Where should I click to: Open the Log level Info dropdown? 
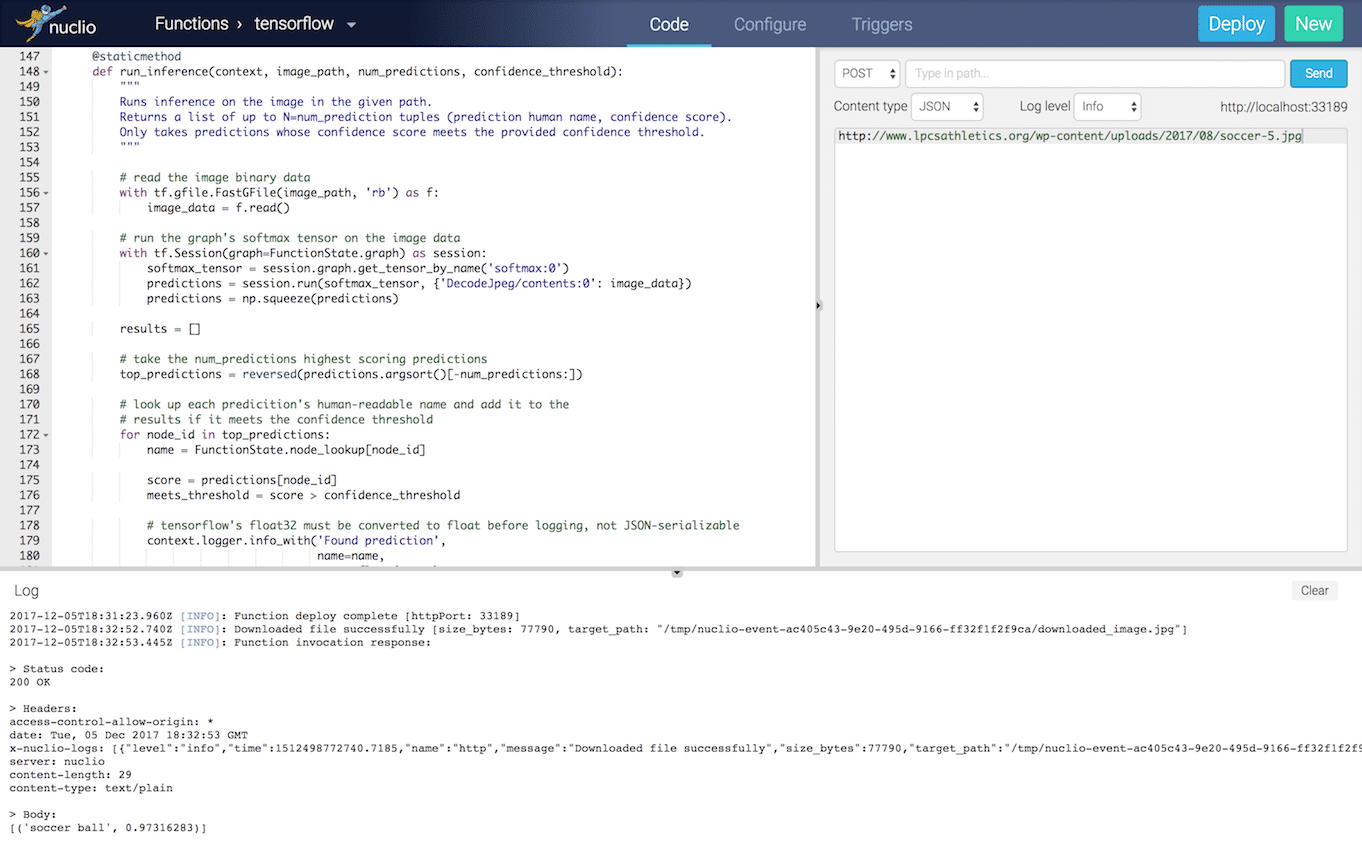pos(1107,106)
